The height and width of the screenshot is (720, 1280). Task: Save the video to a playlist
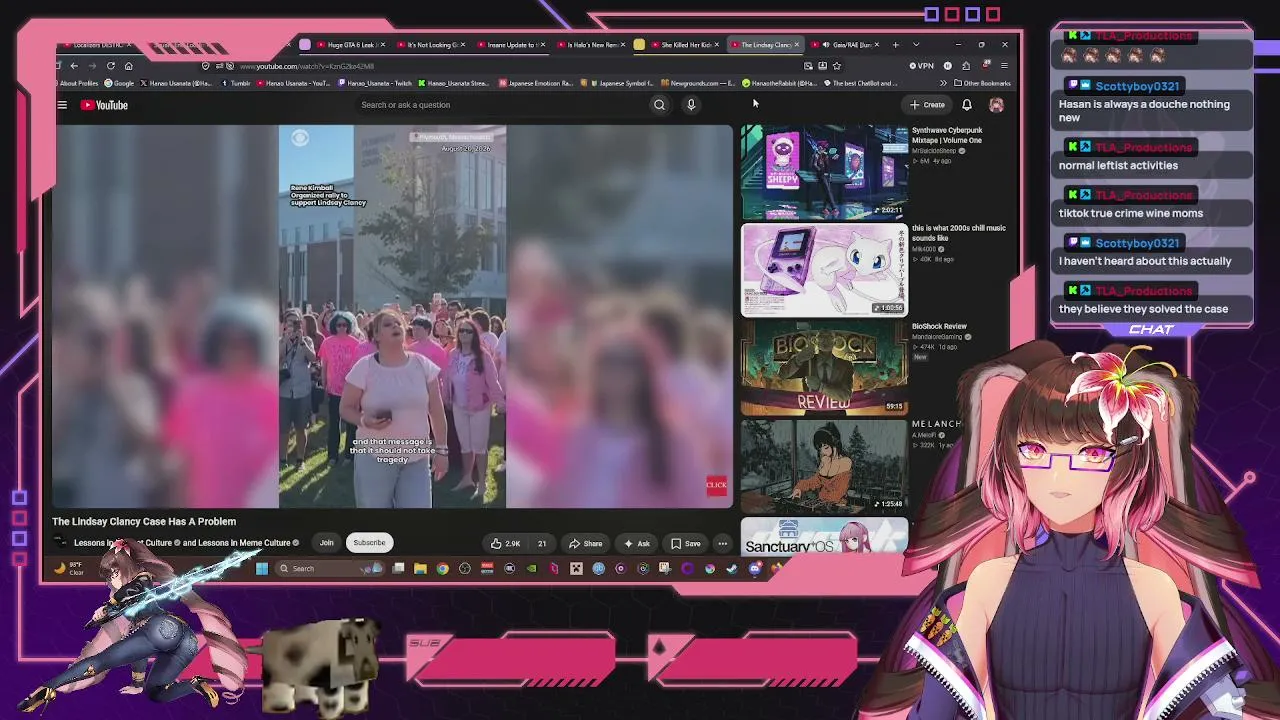(686, 543)
